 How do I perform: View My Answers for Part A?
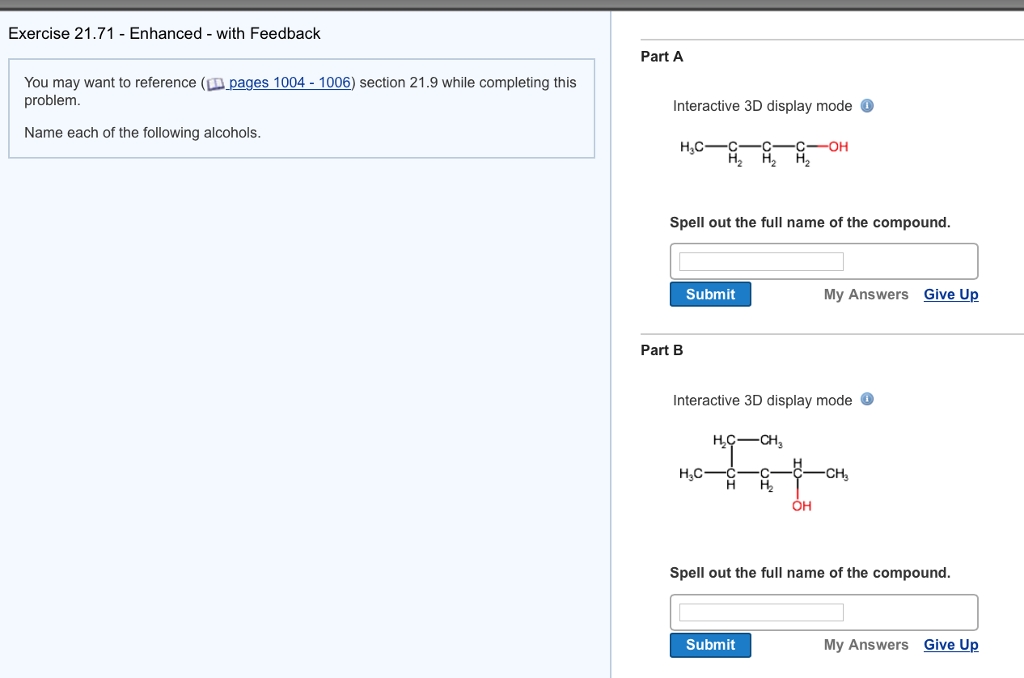point(866,294)
